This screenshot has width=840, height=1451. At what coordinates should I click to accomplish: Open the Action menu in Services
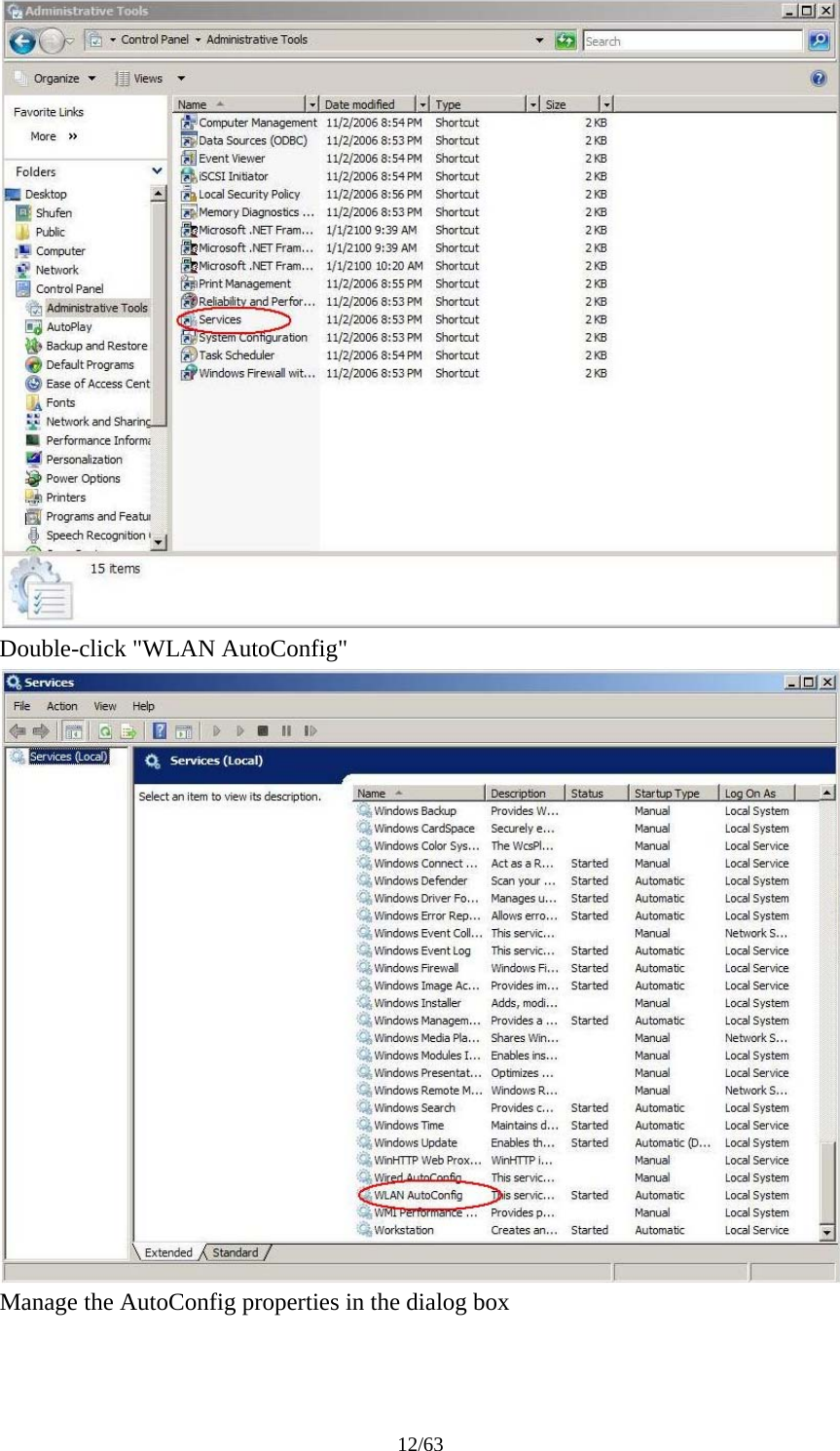coord(61,706)
